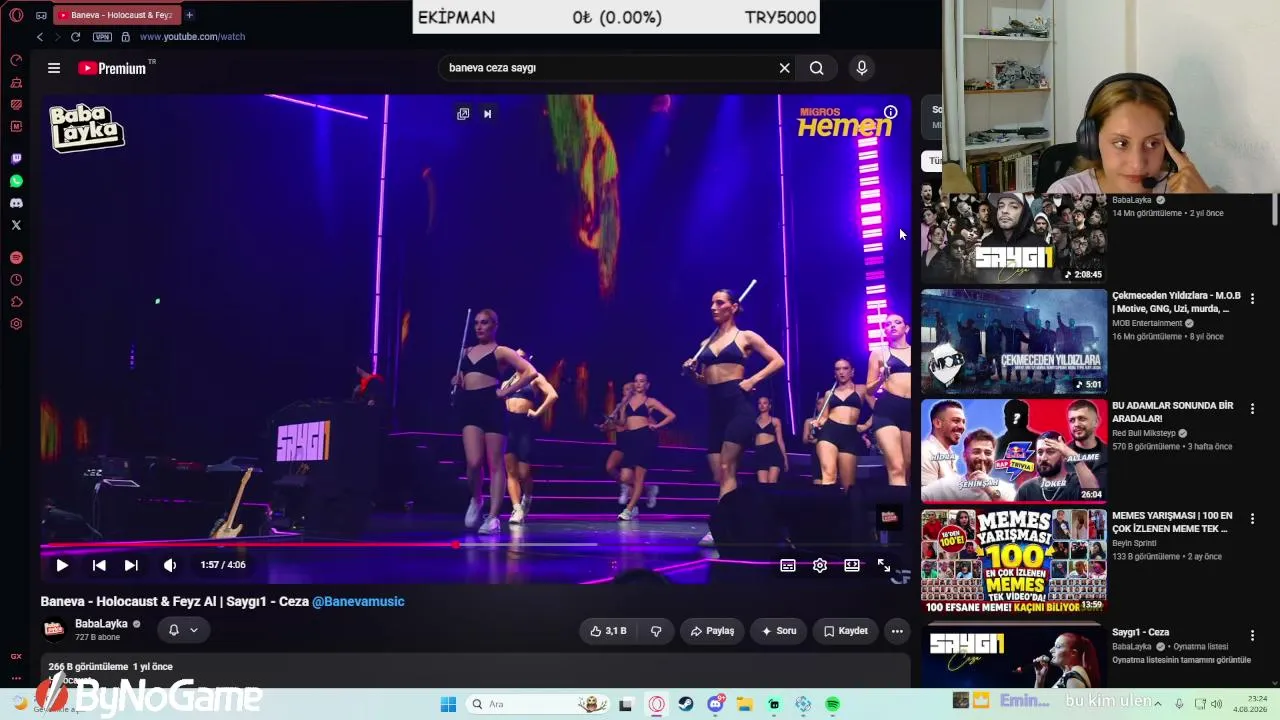Viewport: 1280px width, 720px height.
Task: Open the Soru ask button
Action: click(x=779, y=631)
